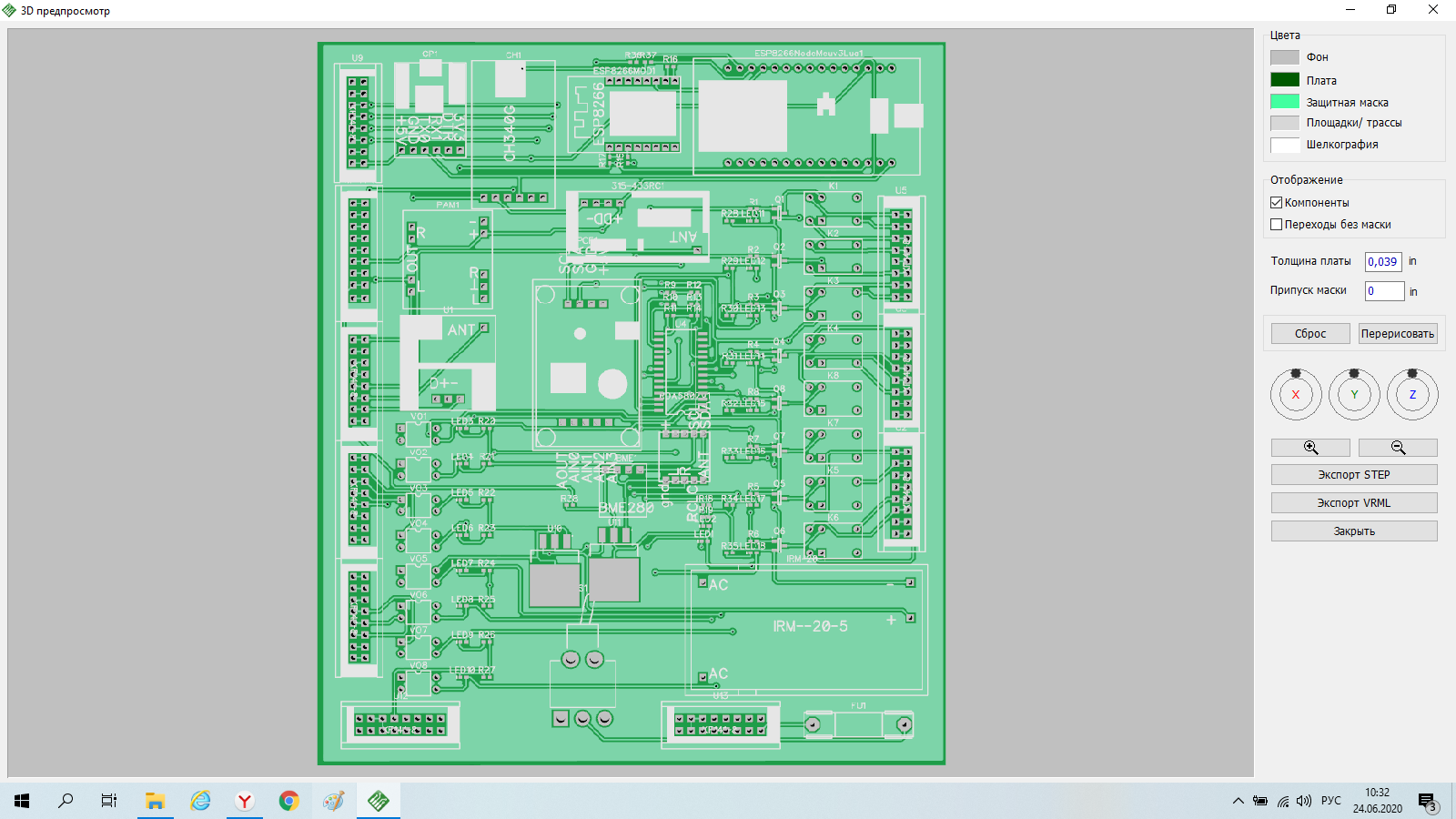Disable the Компоненты checkbox
Screen dimensions: 1456x819
[1277, 203]
